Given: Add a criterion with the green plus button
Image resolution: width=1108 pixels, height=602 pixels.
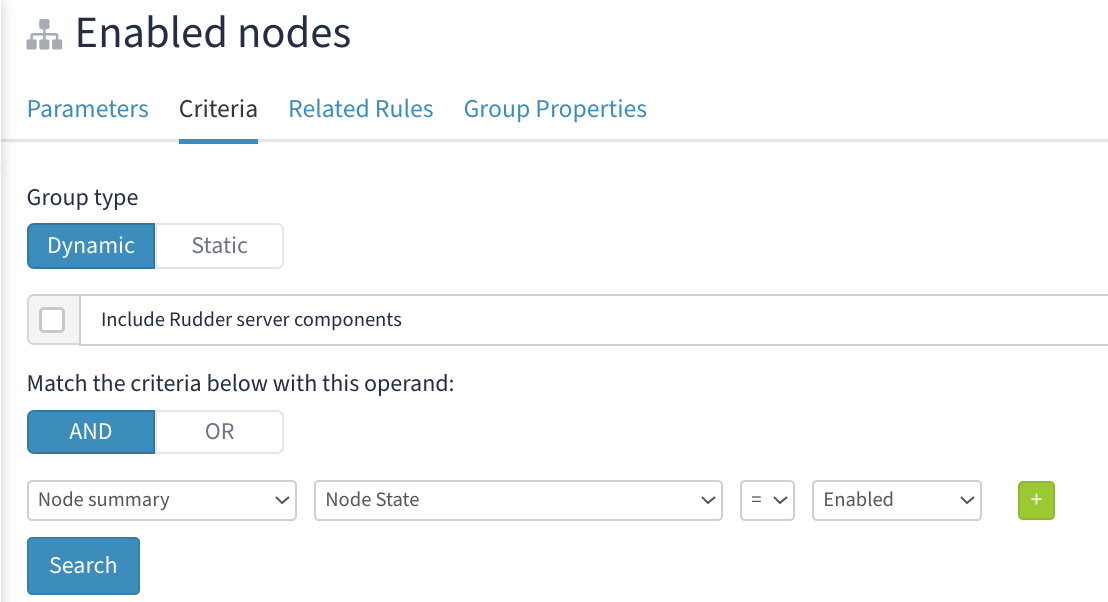Looking at the screenshot, I should point(1036,500).
